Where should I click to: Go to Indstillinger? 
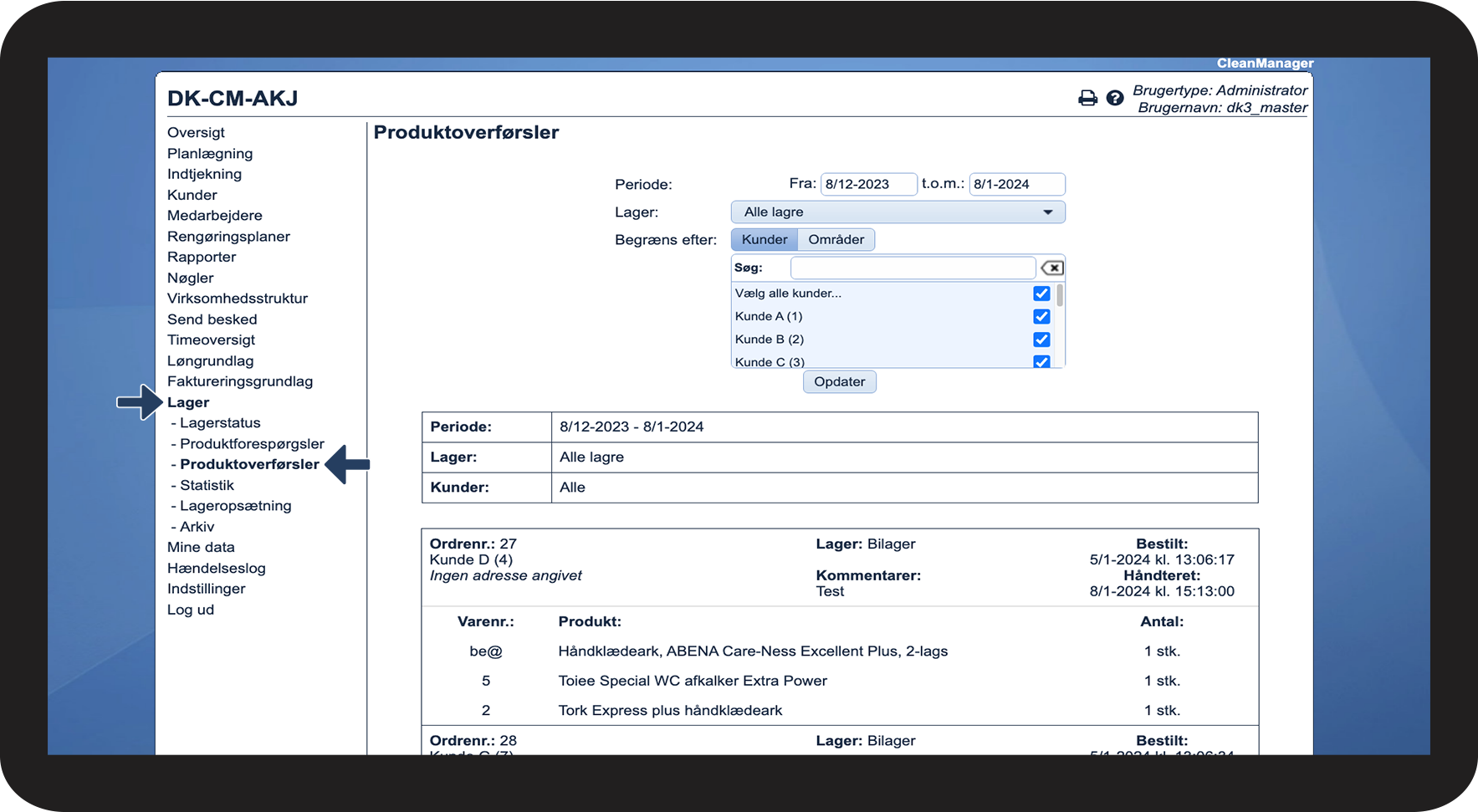(207, 589)
